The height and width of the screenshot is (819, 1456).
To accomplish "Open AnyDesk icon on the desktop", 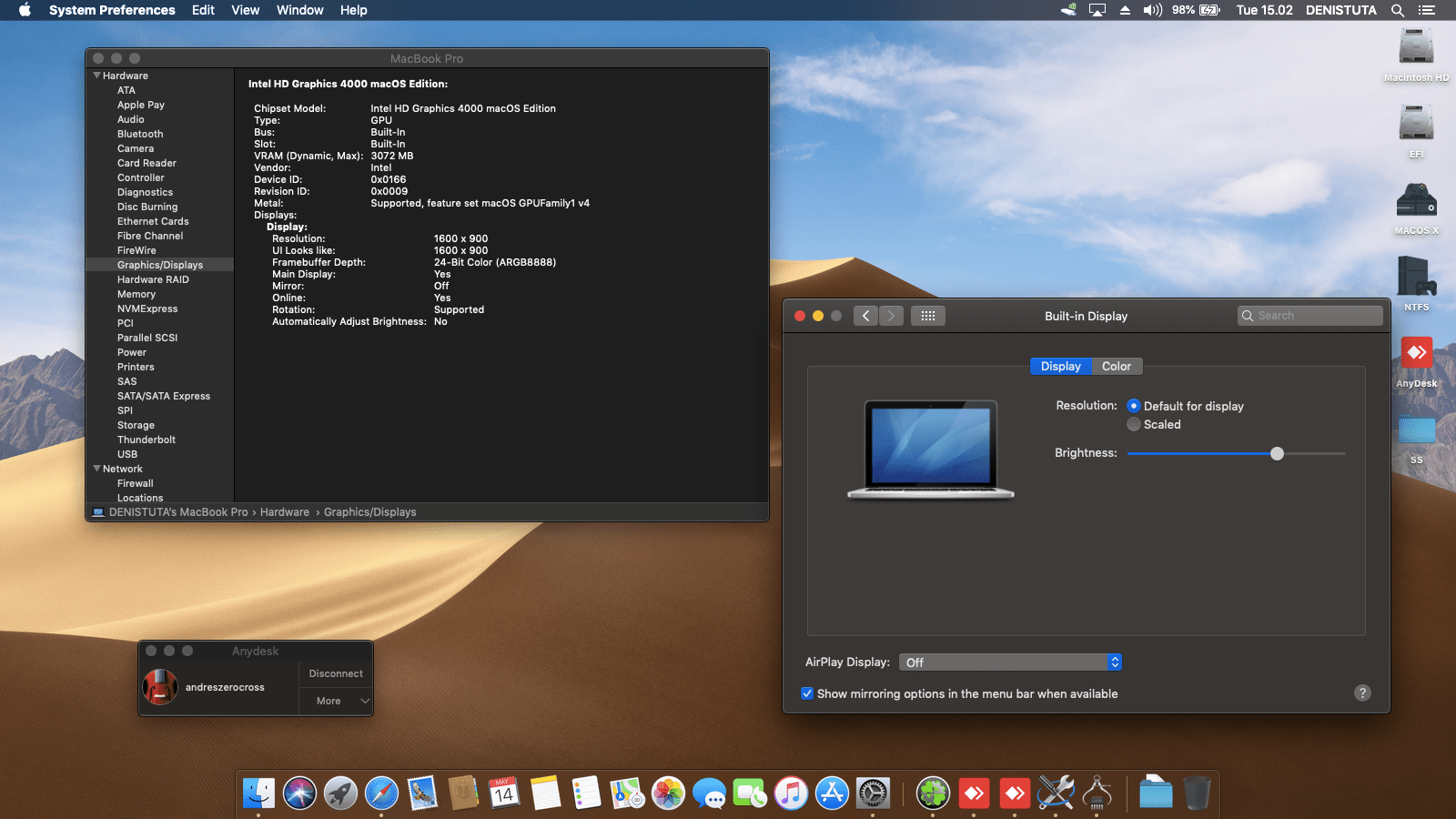I will click(x=1417, y=352).
